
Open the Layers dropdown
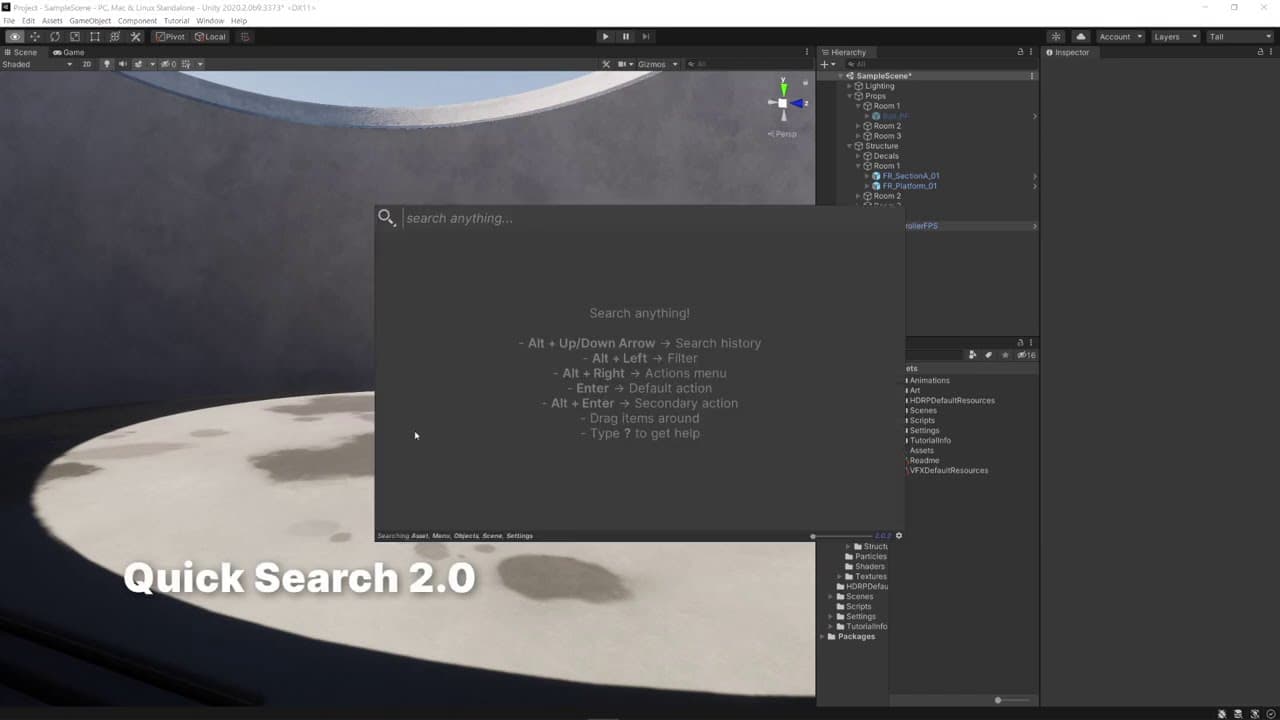tap(1174, 37)
